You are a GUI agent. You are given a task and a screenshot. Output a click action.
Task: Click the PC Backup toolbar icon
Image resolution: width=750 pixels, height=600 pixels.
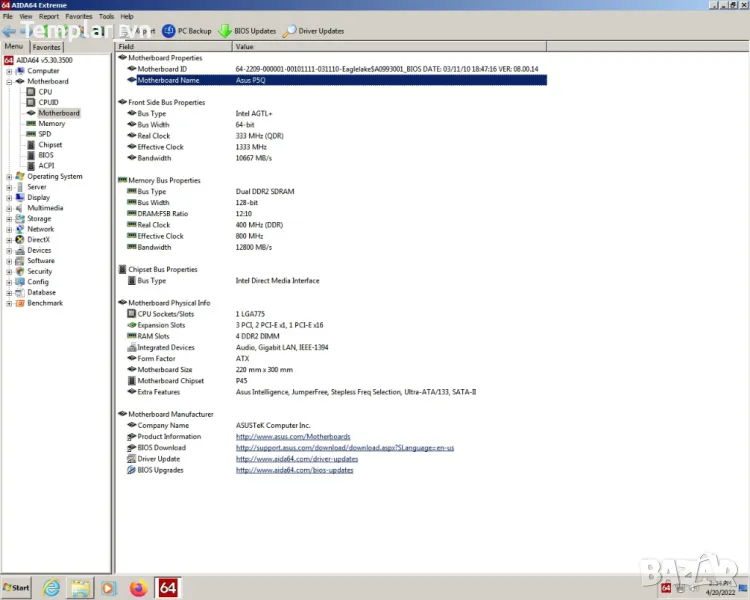[169, 31]
